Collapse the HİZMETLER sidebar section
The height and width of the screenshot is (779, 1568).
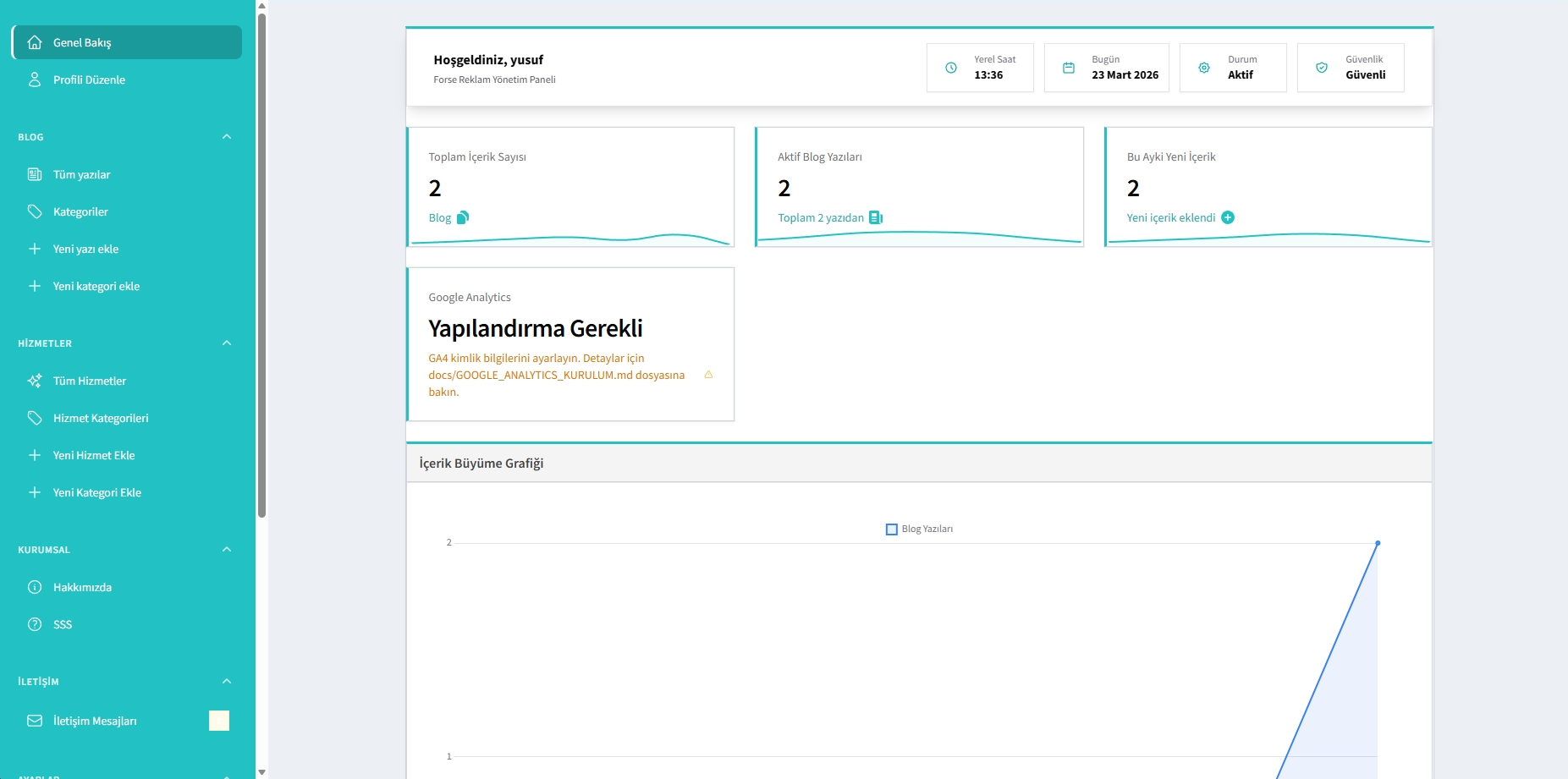[x=226, y=343]
